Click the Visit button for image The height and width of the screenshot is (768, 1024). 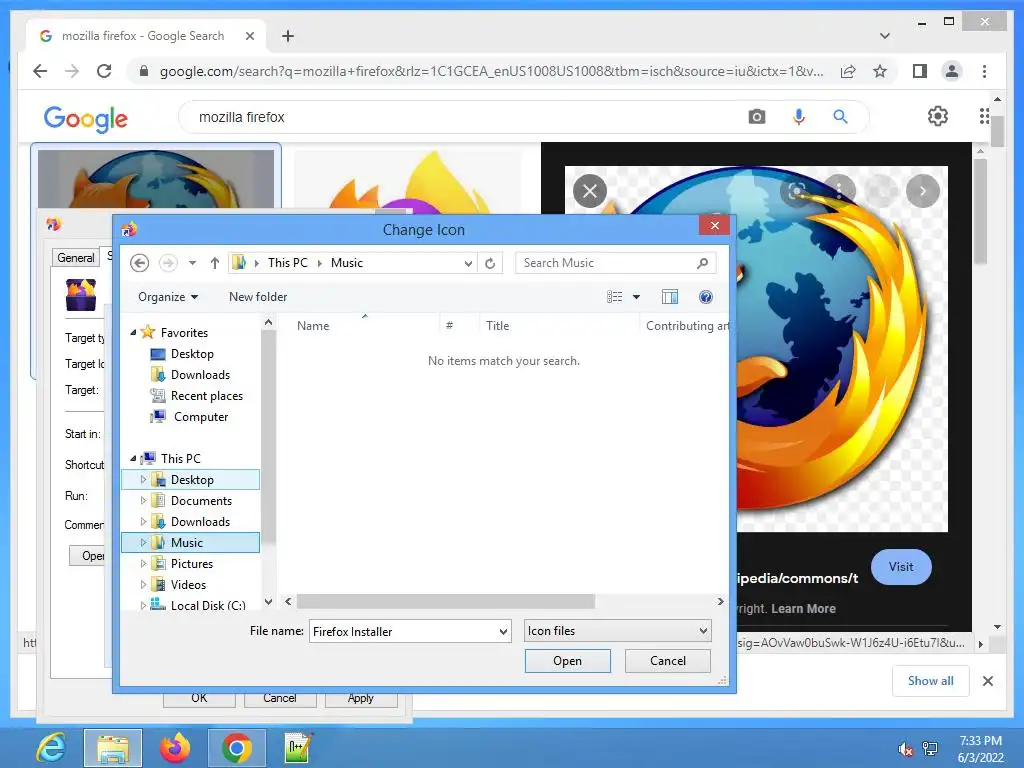901,567
